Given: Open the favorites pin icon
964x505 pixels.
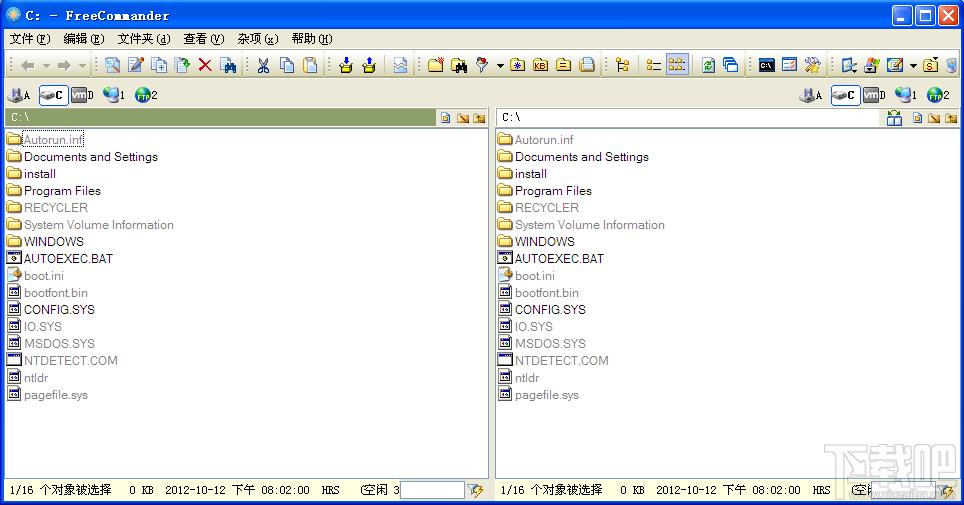Looking at the screenshot, I should point(483,65).
